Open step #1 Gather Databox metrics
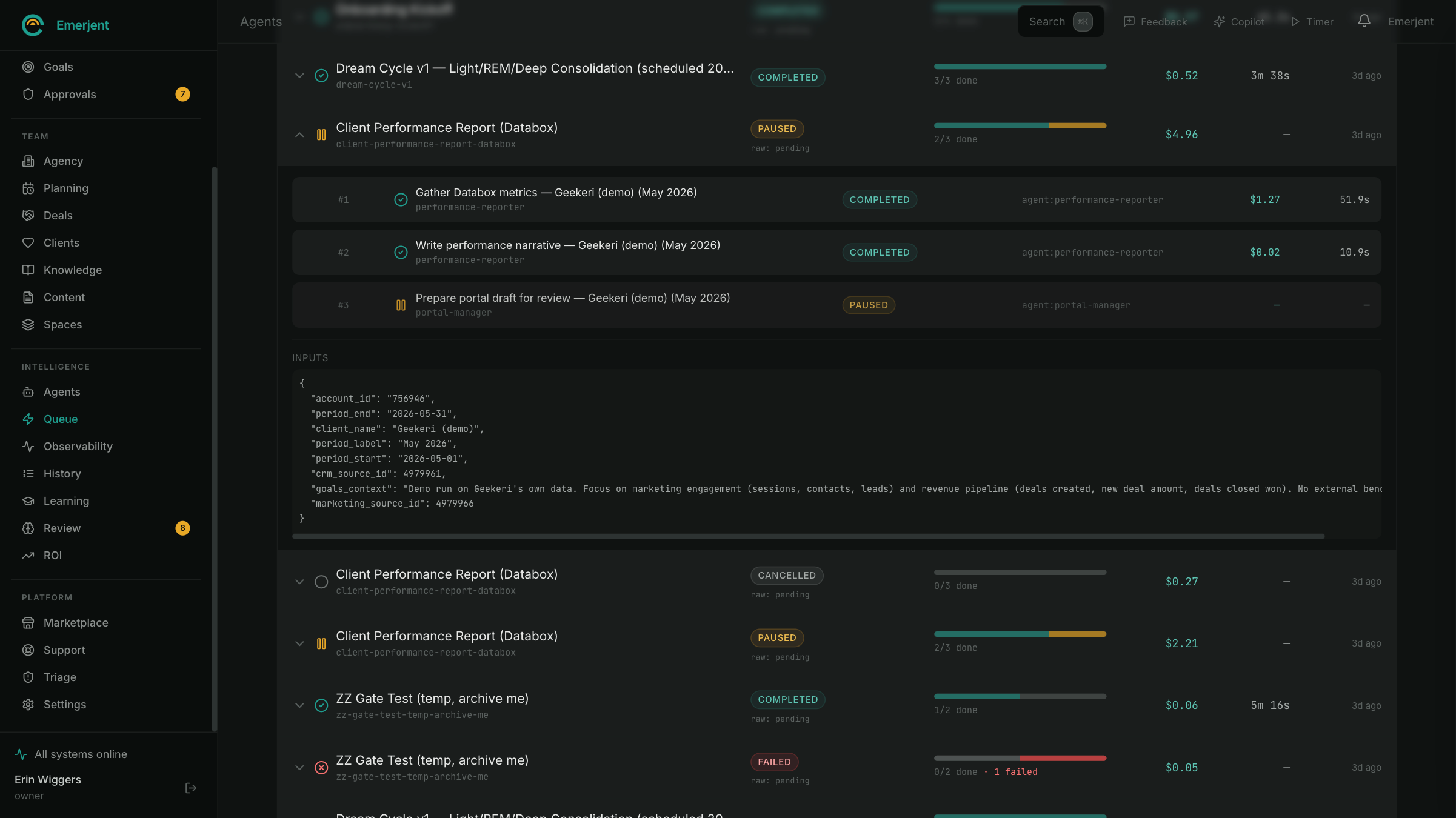This screenshot has width=1456, height=818. point(837,199)
